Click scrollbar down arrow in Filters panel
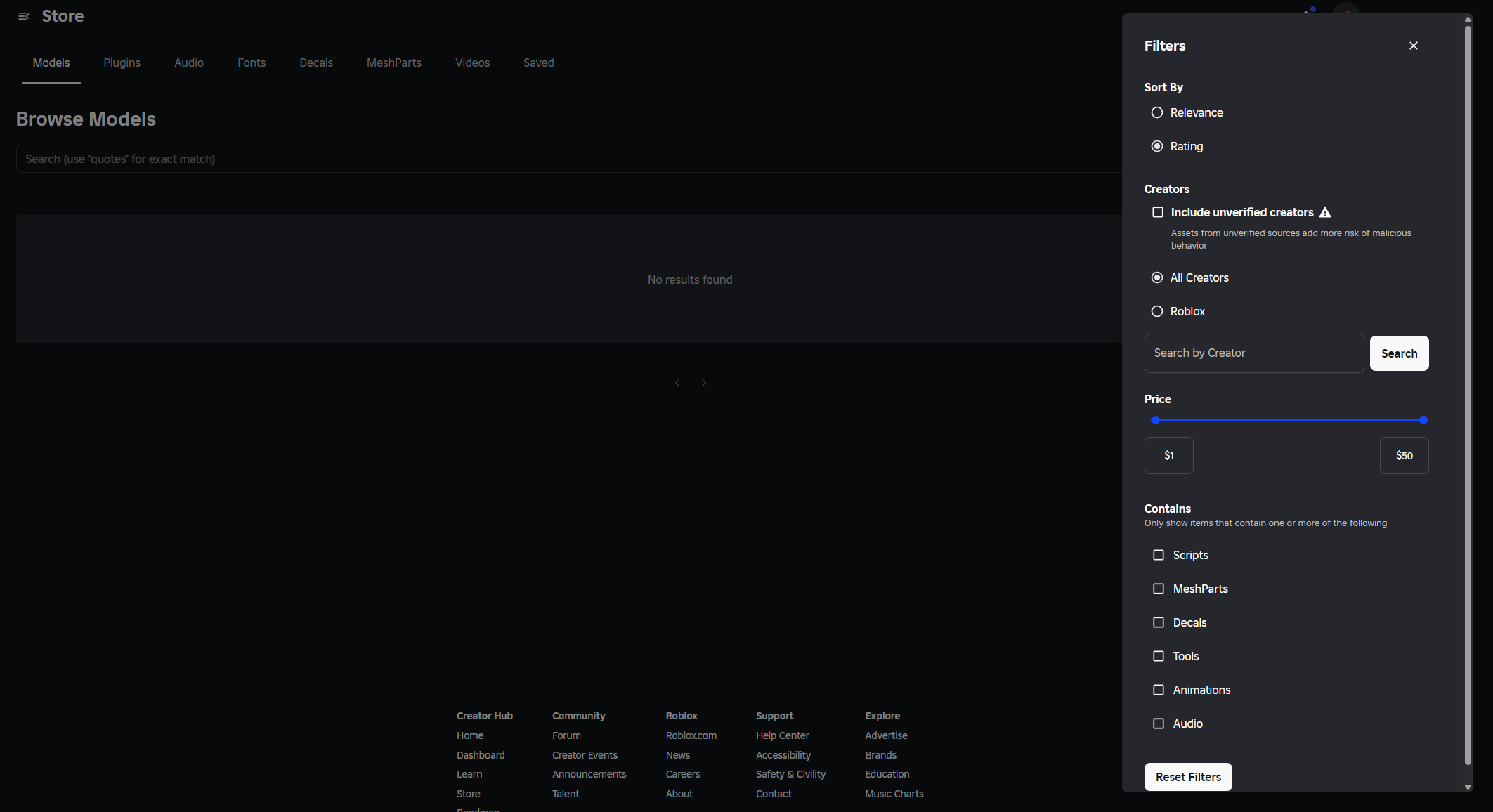 click(1468, 787)
